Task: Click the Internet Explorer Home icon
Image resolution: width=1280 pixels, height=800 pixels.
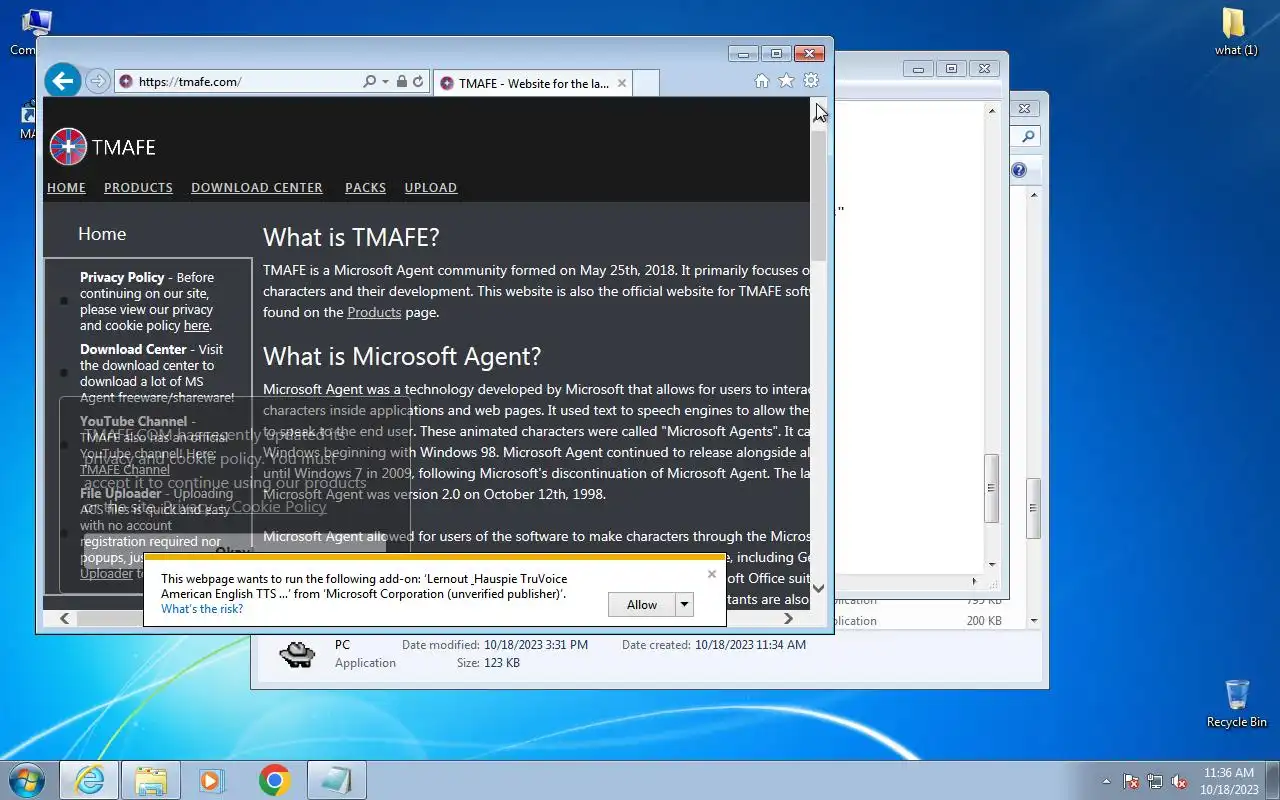Action: (761, 81)
